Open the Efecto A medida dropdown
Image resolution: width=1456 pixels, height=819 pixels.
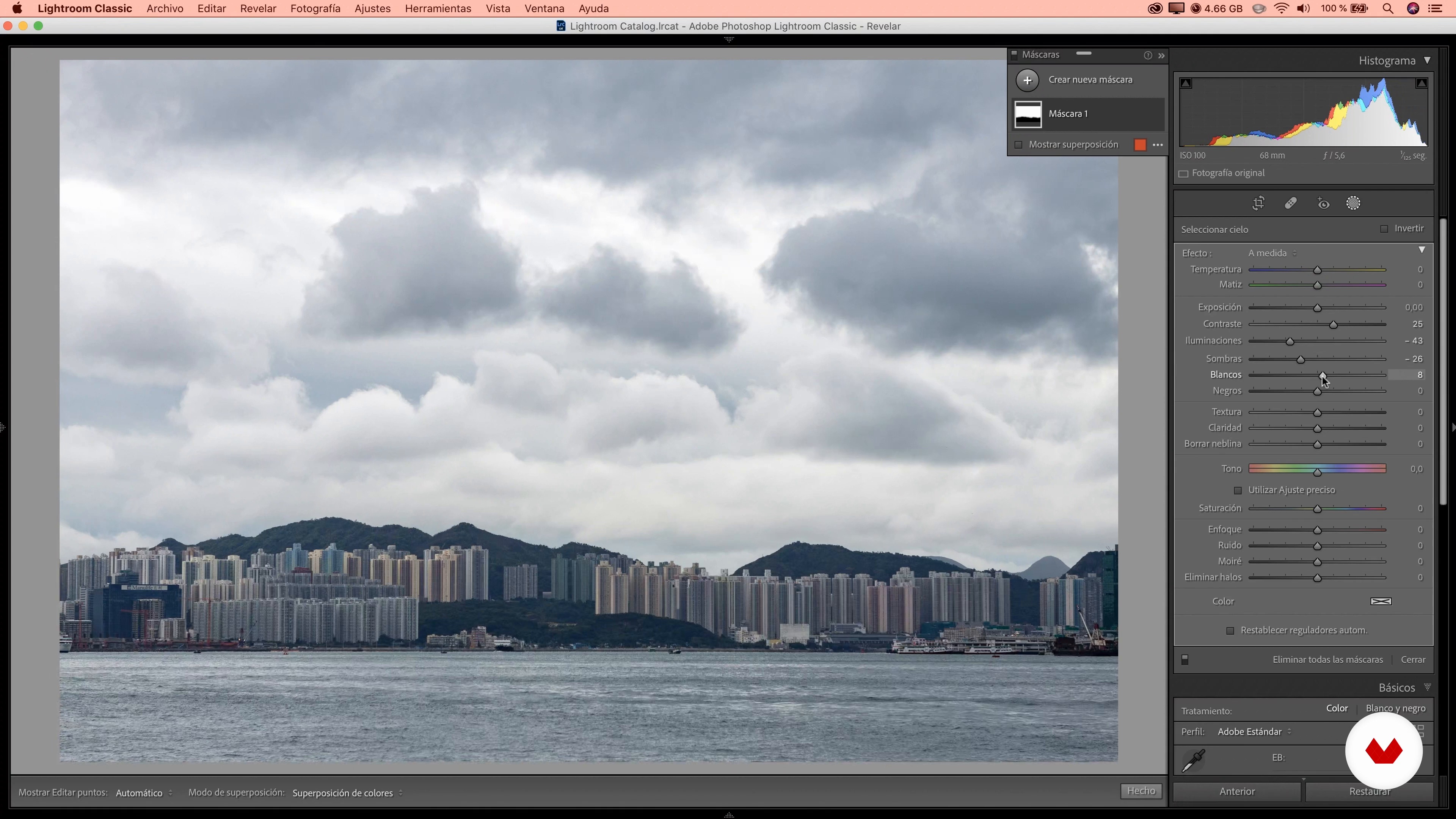coord(1272,253)
